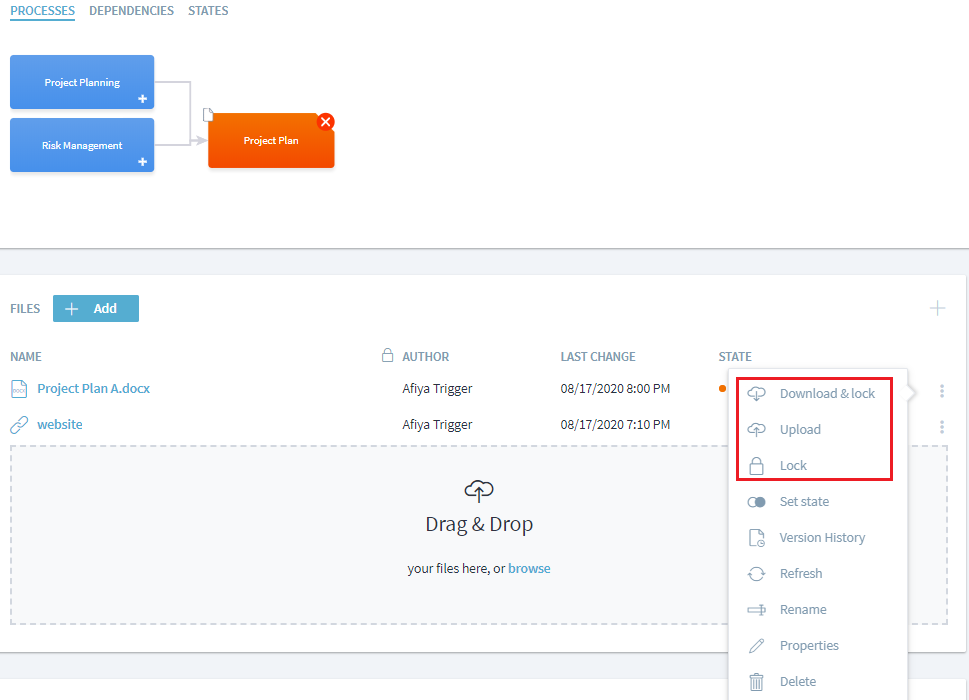This screenshot has height=700, width=969.
Task: Click the plus icon on Project Planning box
Action: [x=142, y=99]
